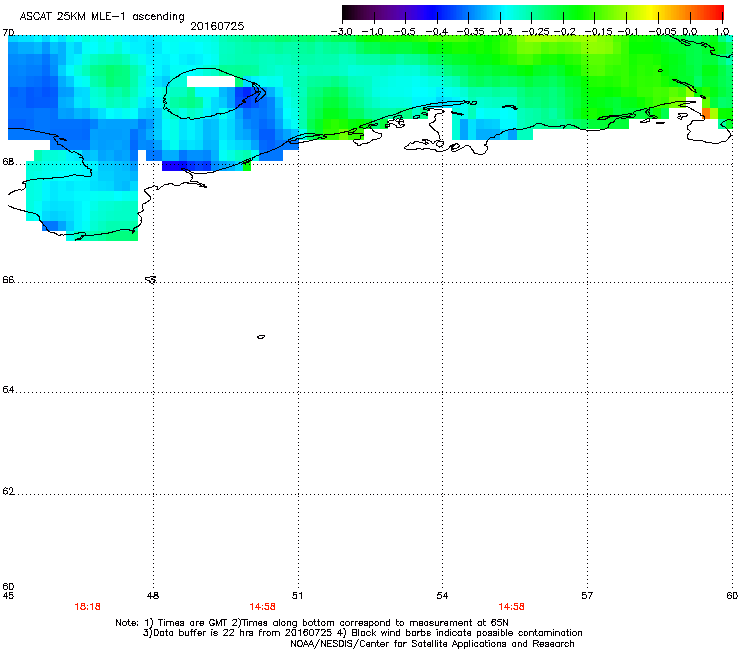Click the color bar label "-0.35"
740x650 pixels.
(x=468, y=32)
